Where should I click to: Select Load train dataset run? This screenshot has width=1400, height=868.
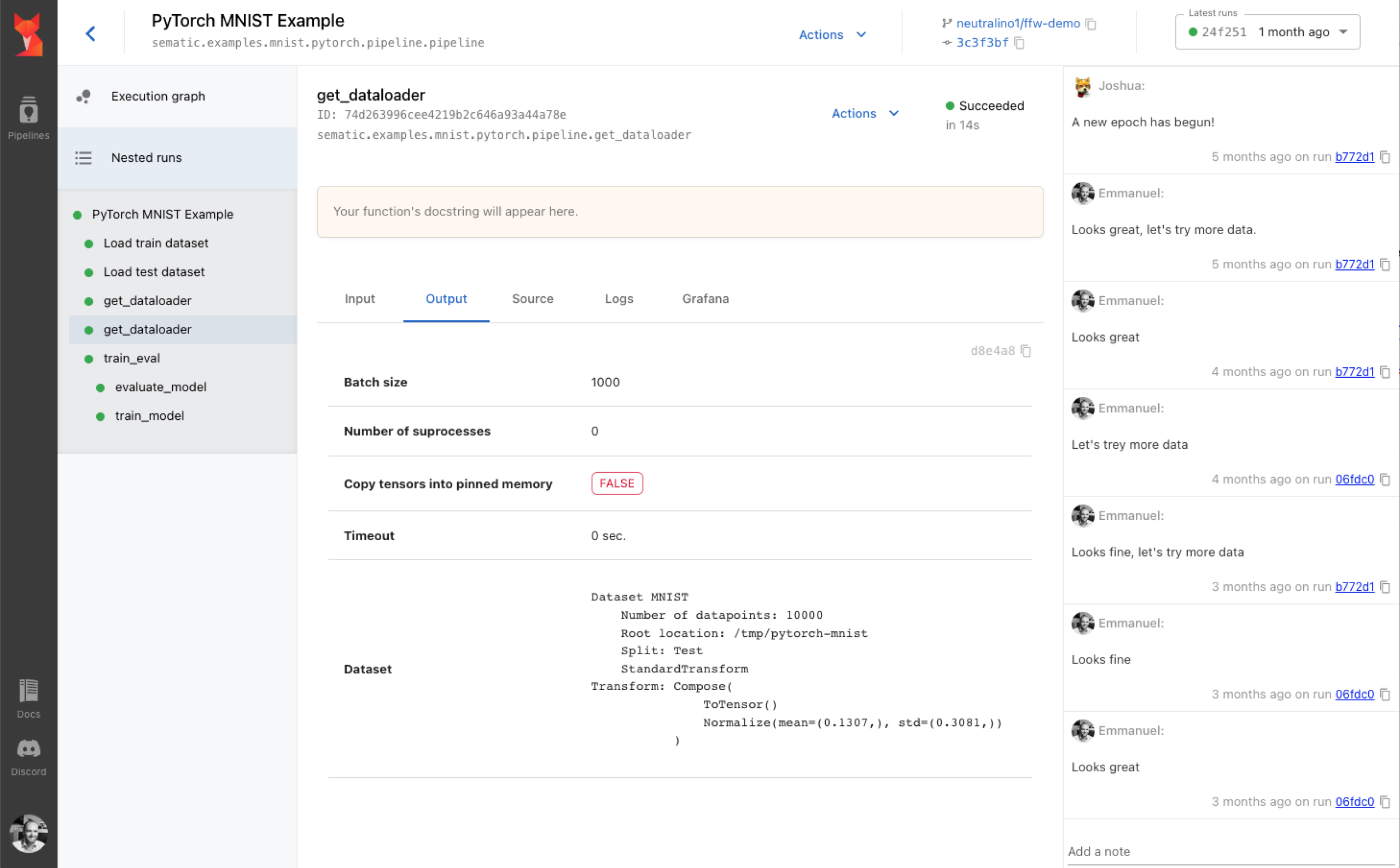(183, 243)
